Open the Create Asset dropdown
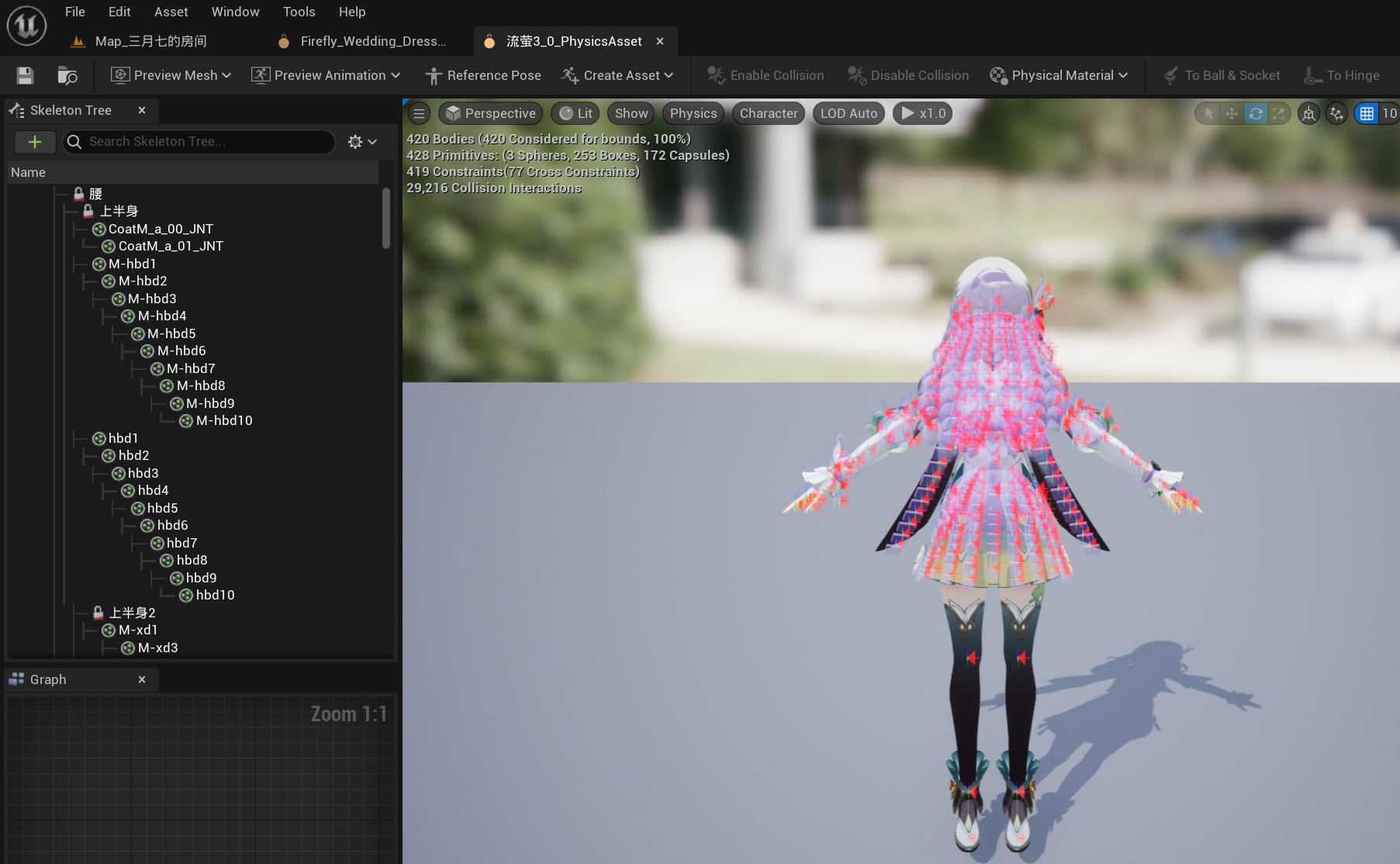Image resolution: width=1400 pixels, height=864 pixels. coord(617,75)
